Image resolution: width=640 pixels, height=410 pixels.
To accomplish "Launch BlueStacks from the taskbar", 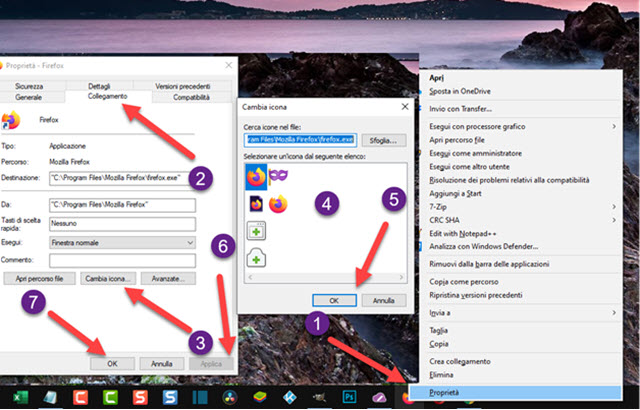I will (260, 397).
